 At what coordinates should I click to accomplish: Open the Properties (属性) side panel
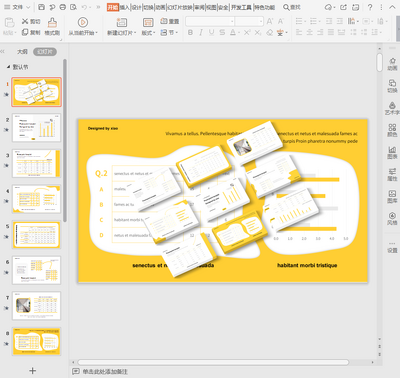392,174
